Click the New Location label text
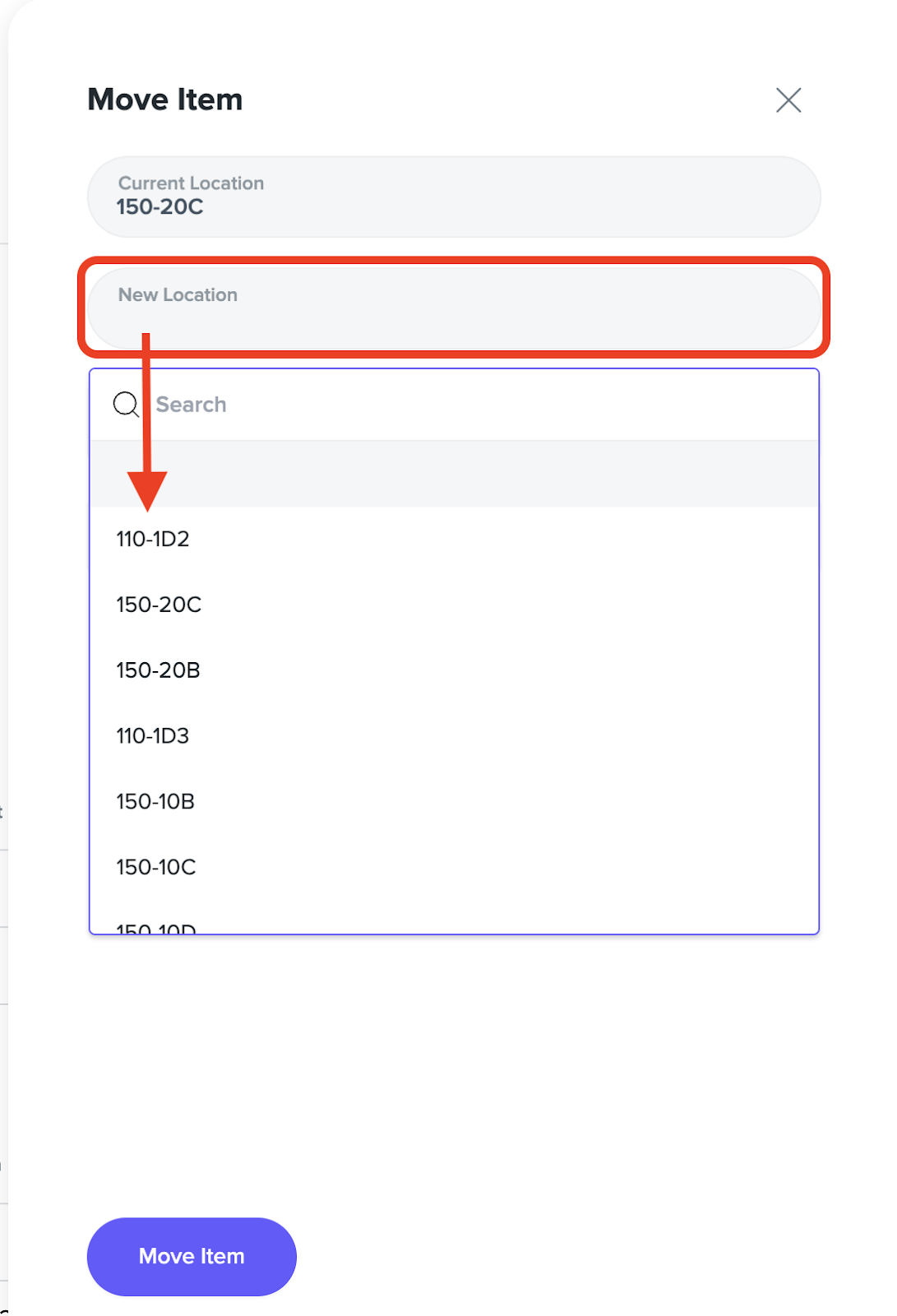Viewport: 897px width, 1316px height. point(178,294)
